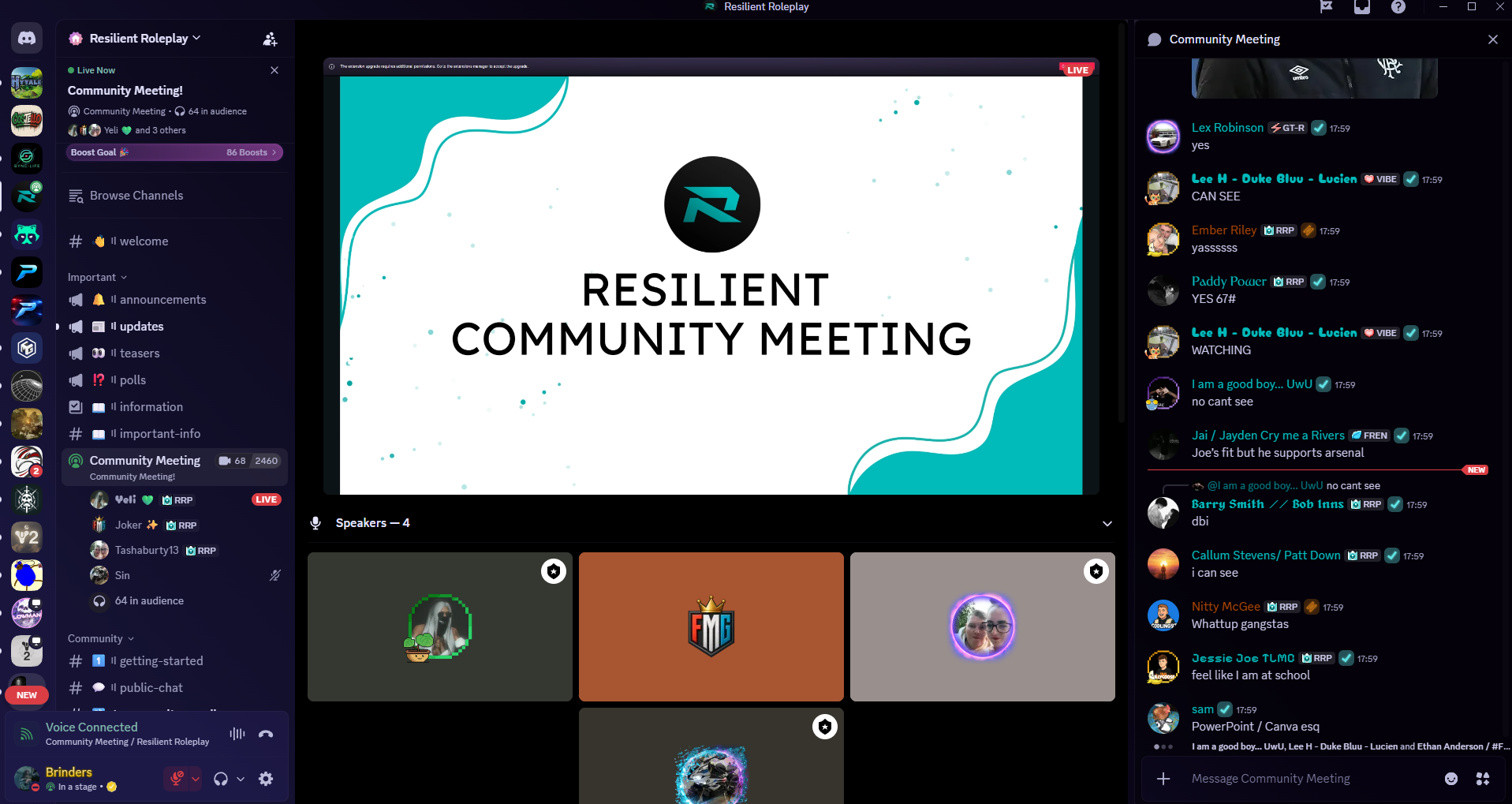Select the speaker tile with the purple-ringed avatar
Image resolution: width=1512 pixels, height=804 pixels.
pos(982,626)
